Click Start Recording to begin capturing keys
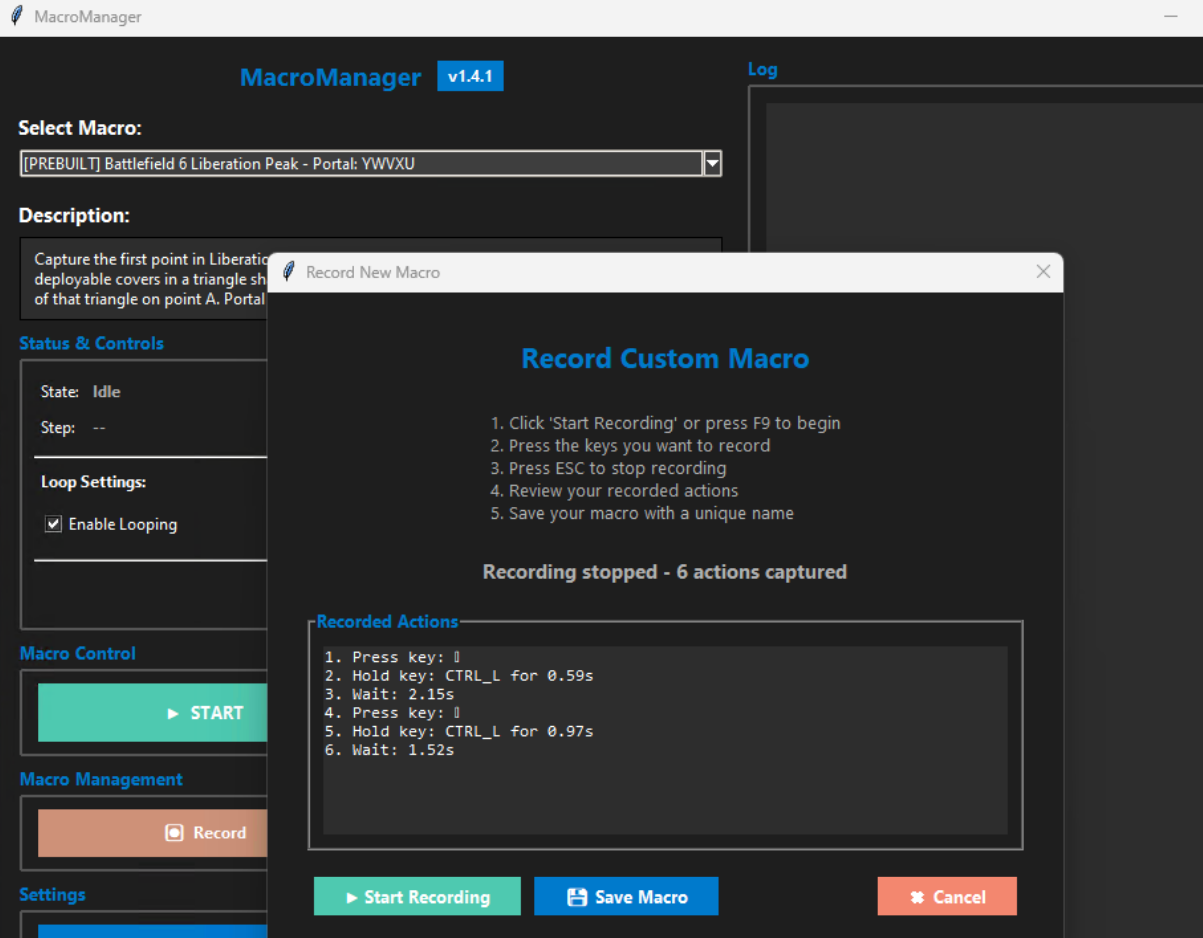Image resolution: width=1203 pixels, height=938 pixels. pos(417,895)
